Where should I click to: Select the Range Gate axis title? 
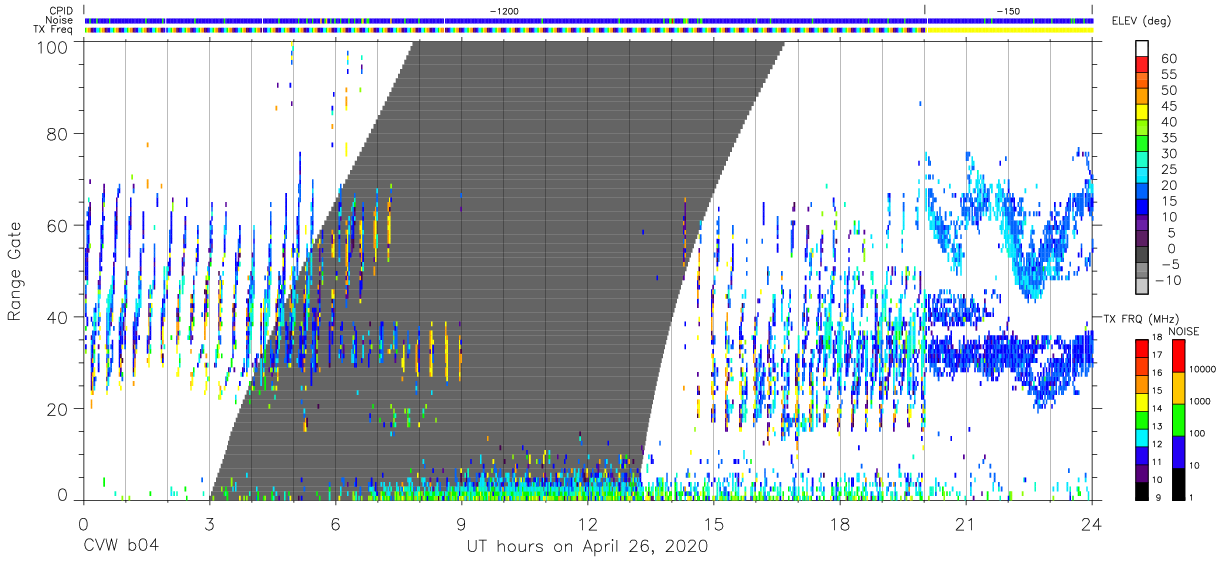point(15,272)
